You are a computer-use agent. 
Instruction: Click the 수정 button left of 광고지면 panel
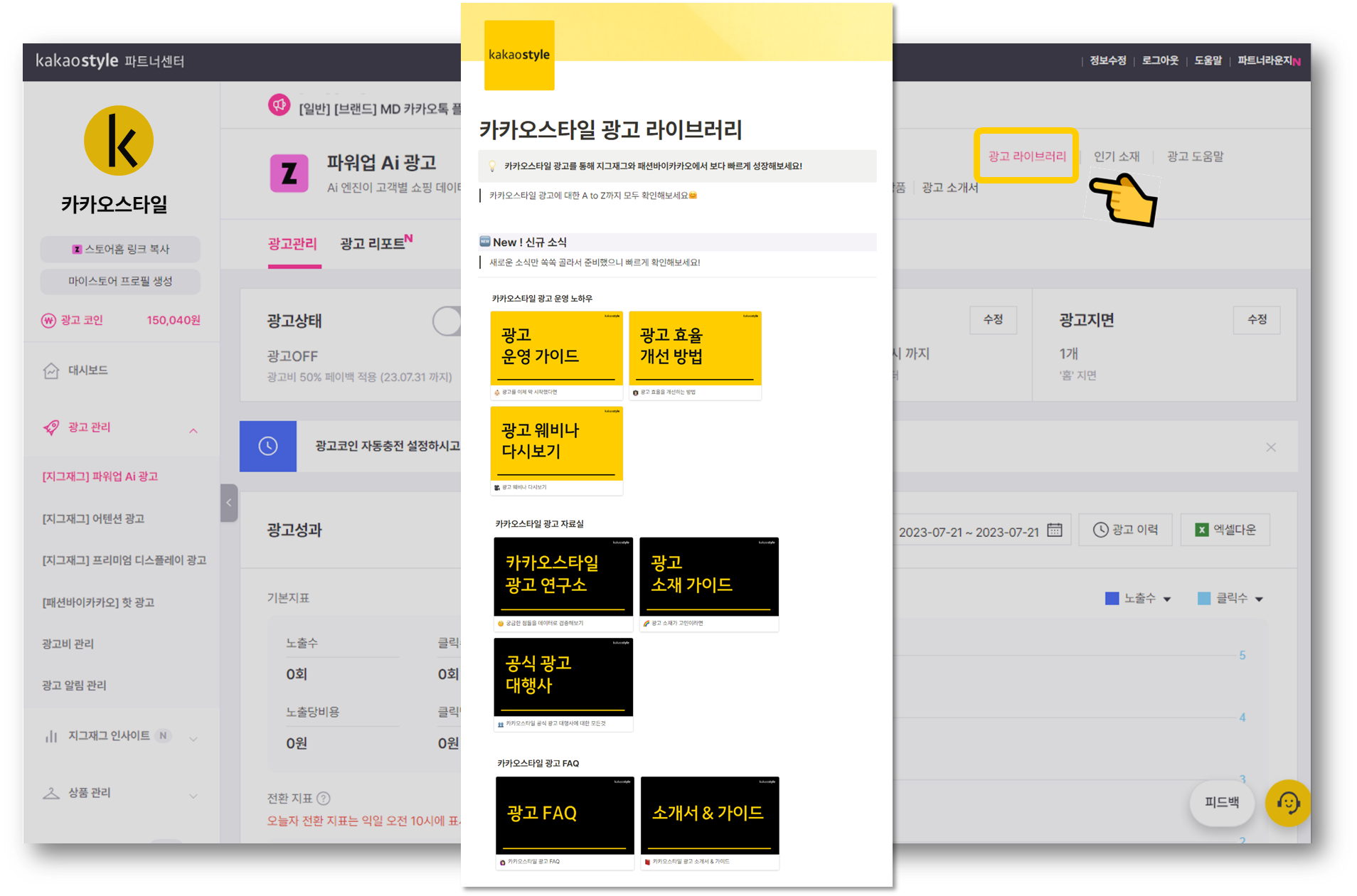point(993,320)
